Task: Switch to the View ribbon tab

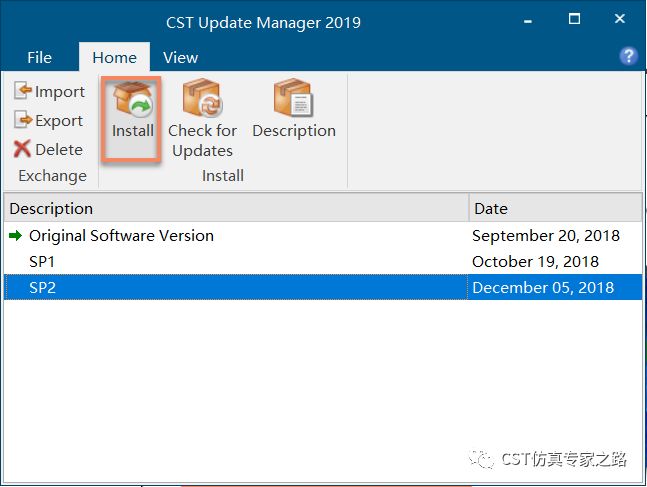Action: 180,57
